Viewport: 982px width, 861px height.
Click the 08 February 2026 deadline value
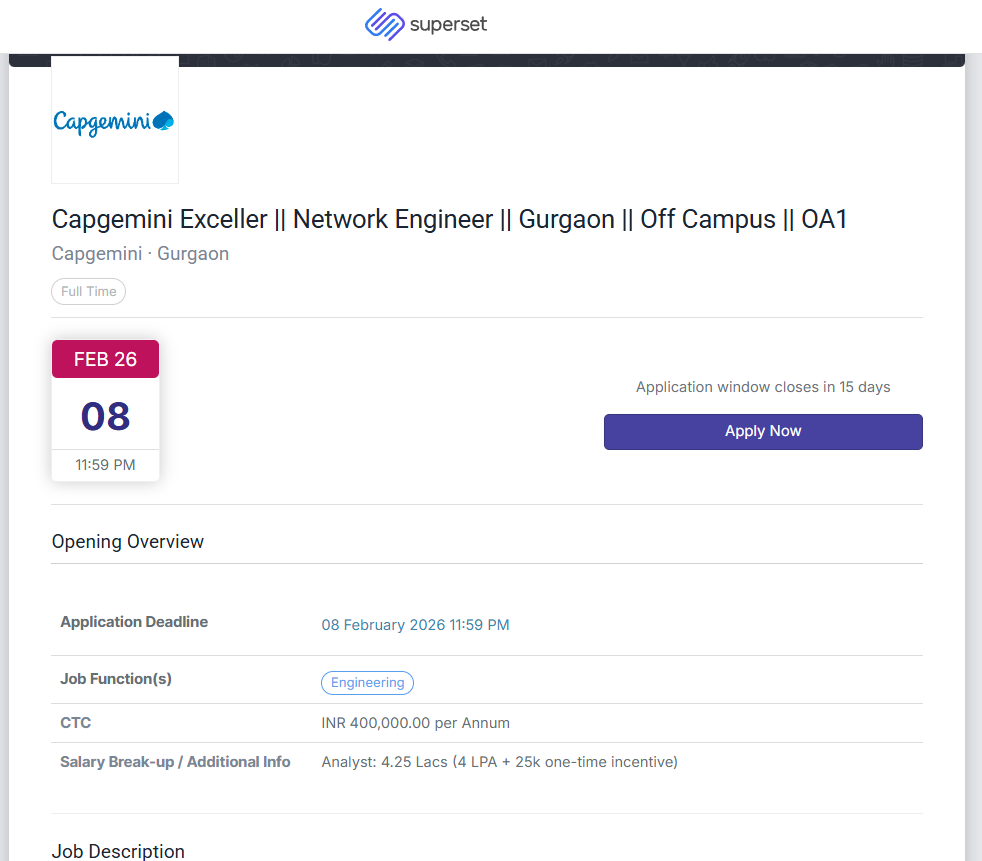click(415, 625)
